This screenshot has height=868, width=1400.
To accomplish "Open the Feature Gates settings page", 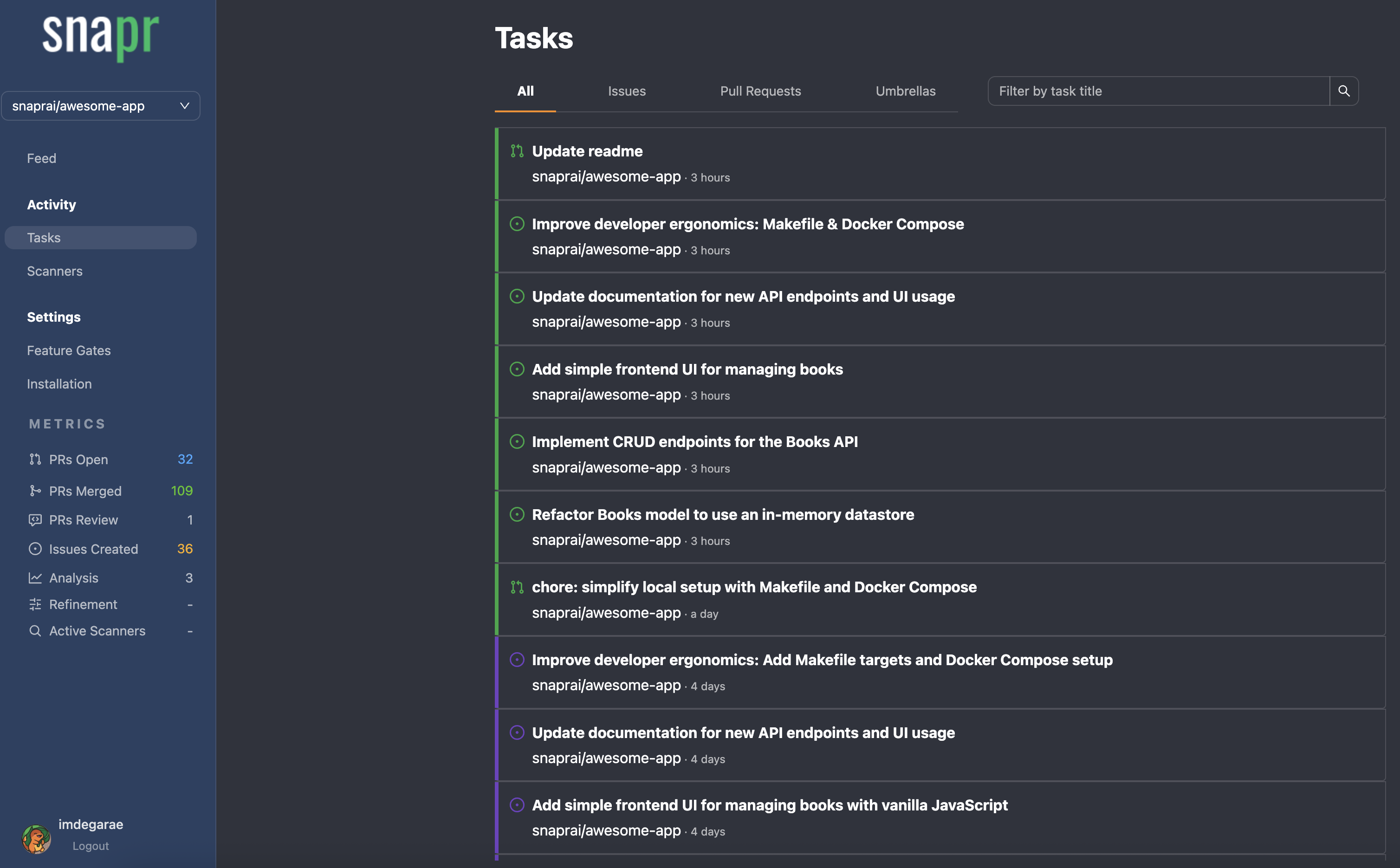I will coord(69,350).
